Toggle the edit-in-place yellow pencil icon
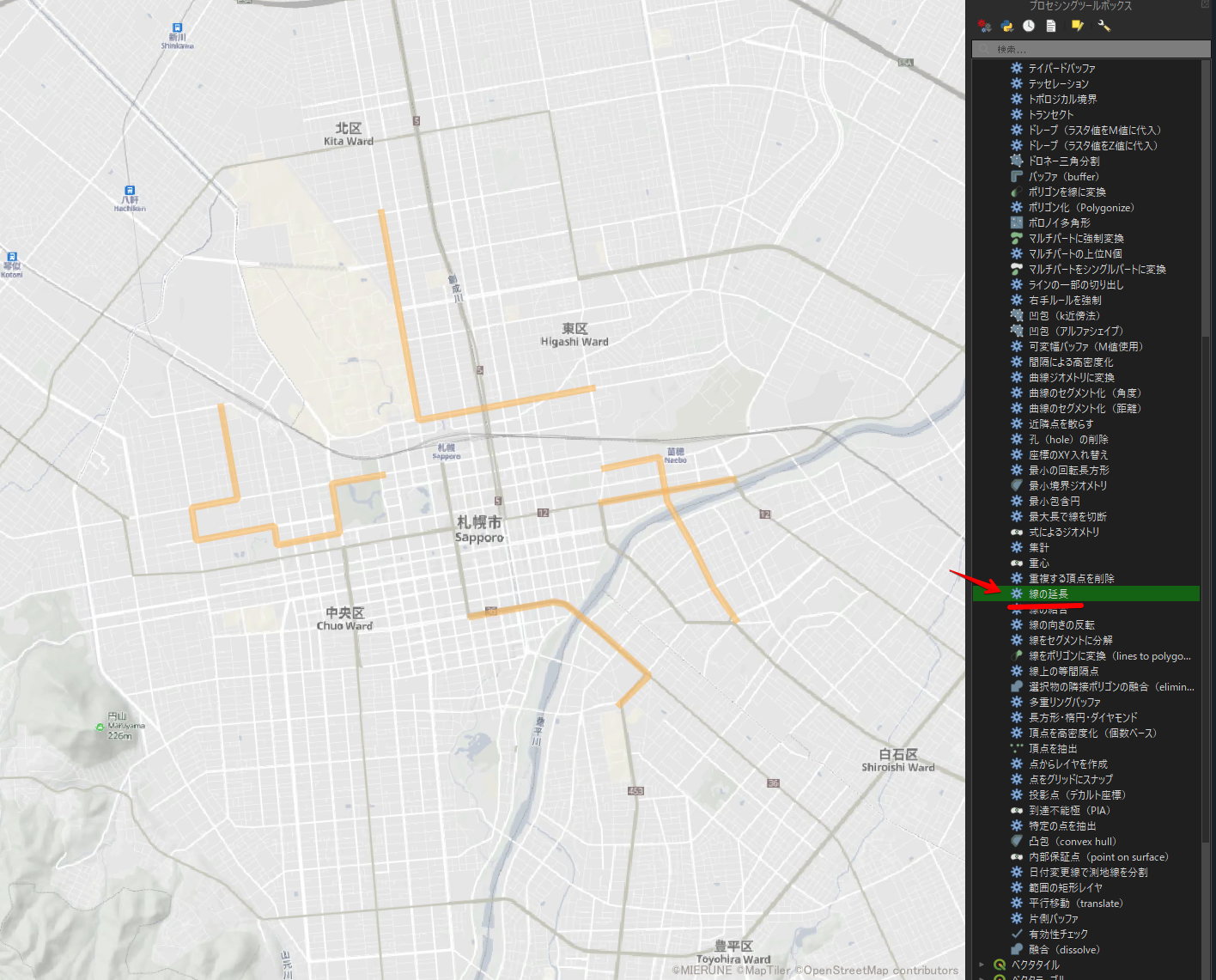Viewport: 1216px width, 980px height. point(1077,27)
